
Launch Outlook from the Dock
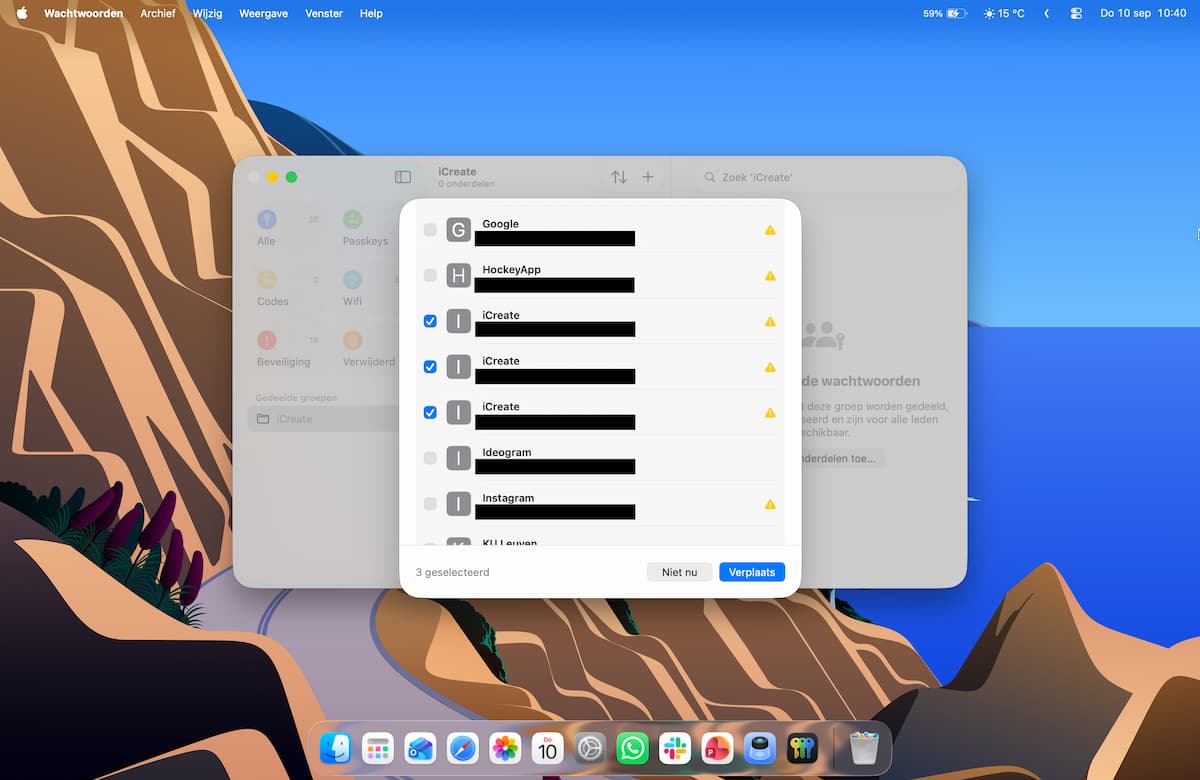pos(420,748)
